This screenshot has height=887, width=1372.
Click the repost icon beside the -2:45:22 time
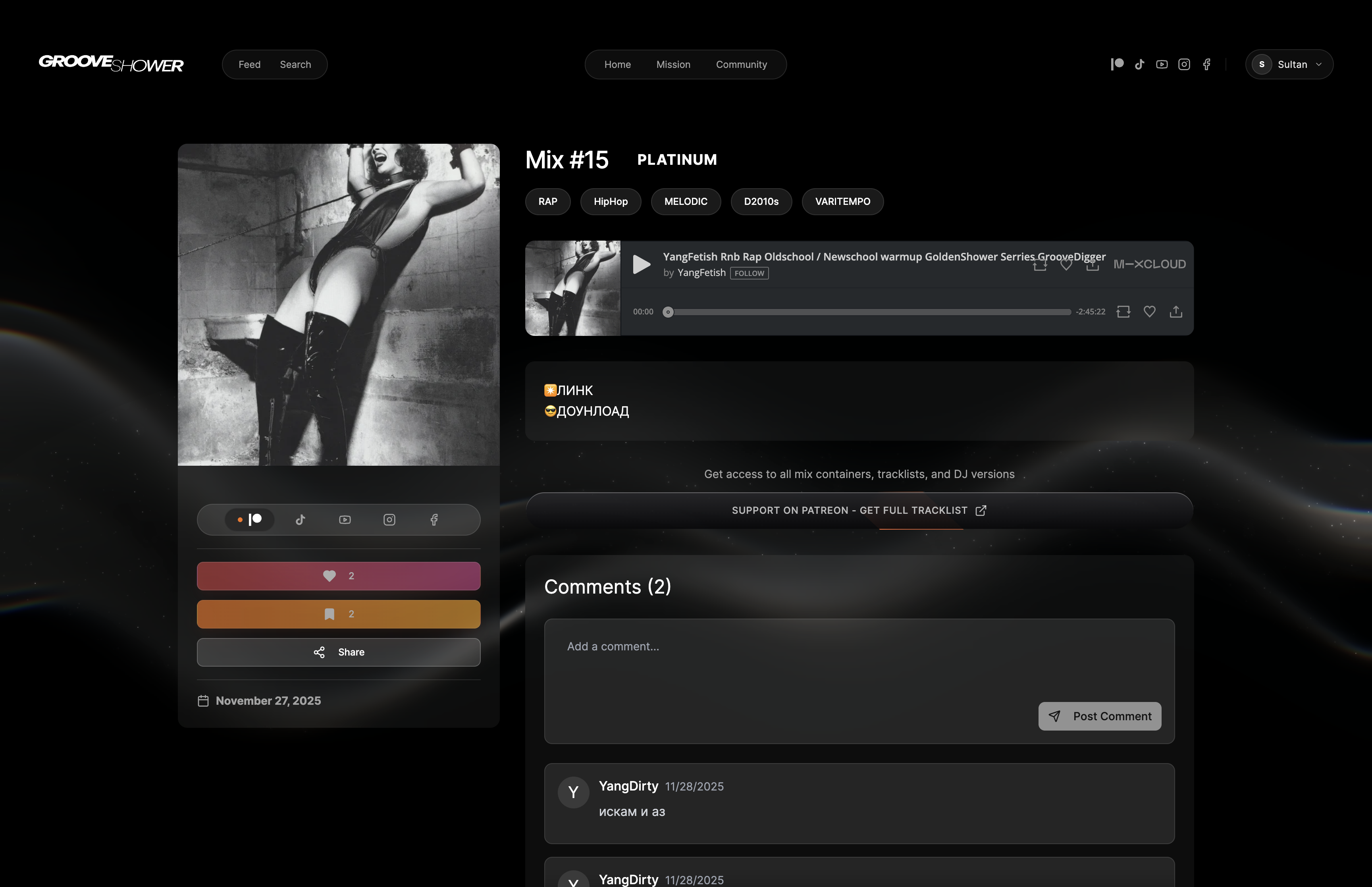tap(1123, 312)
